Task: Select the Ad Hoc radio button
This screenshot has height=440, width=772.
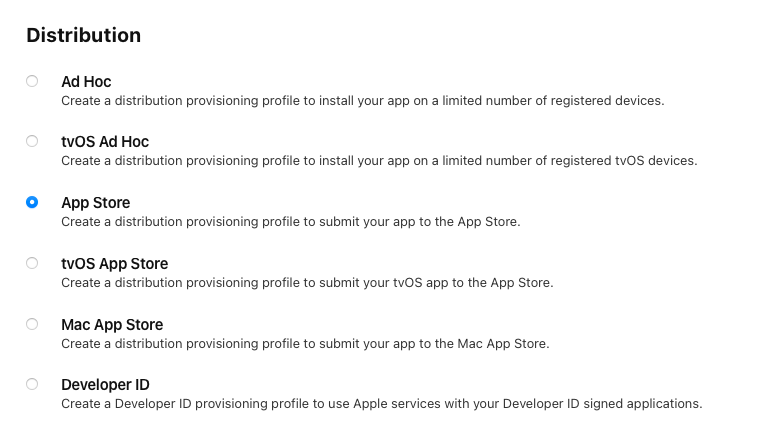Action: point(32,81)
